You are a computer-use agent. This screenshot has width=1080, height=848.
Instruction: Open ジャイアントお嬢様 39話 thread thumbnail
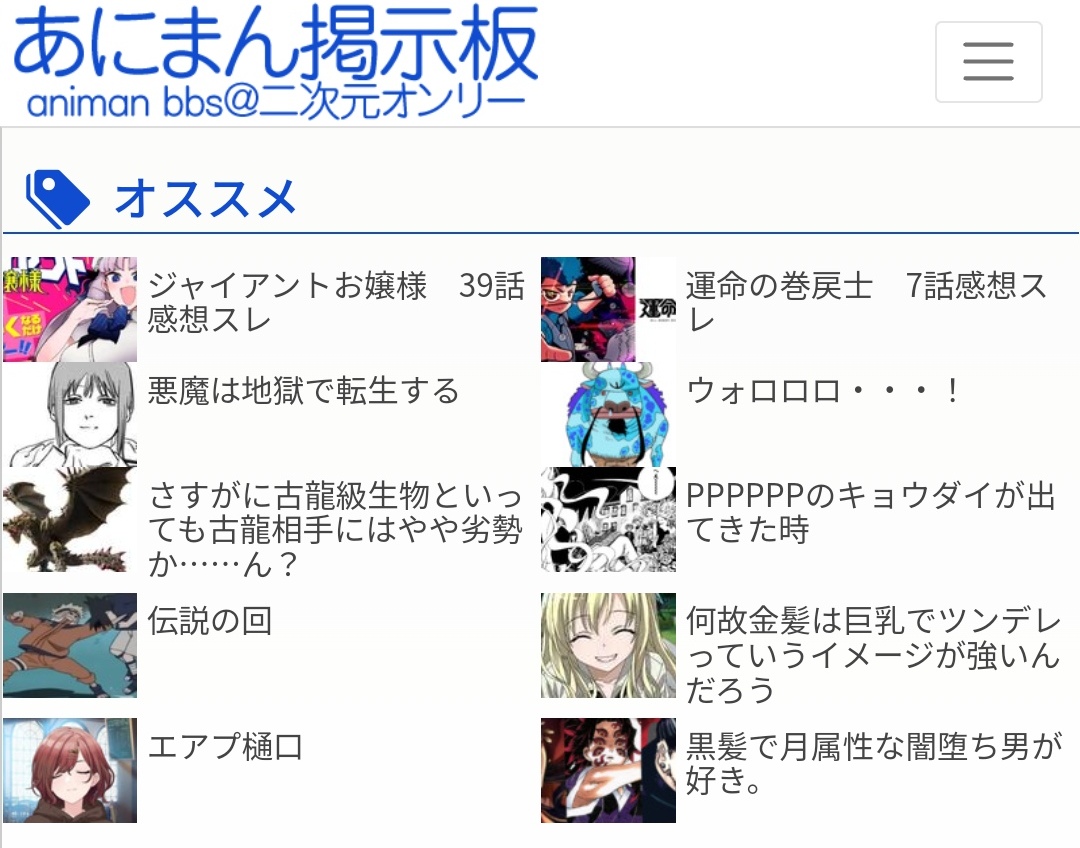click(70, 309)
